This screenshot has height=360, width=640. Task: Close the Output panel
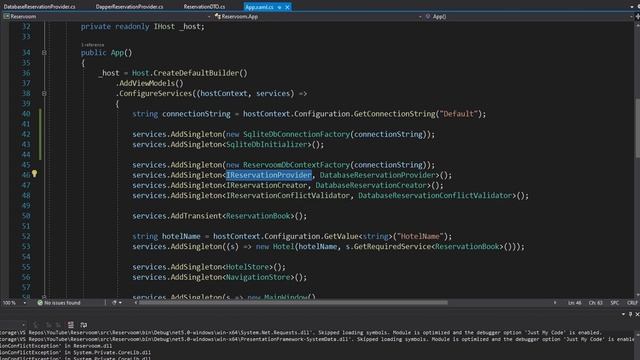click(x=637, y=314)
